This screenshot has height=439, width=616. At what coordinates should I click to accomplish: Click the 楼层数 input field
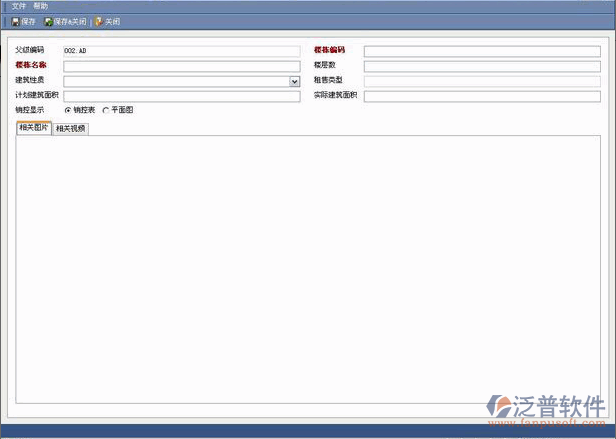pos(482,66)
